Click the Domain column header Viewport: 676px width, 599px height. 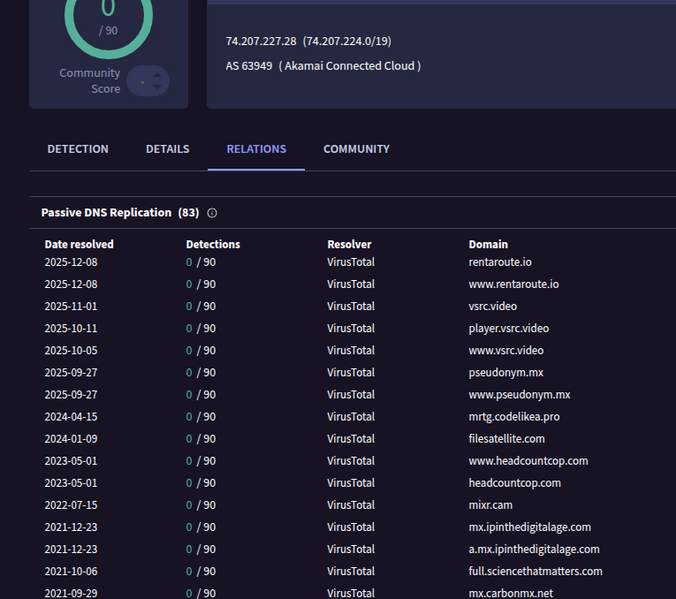pyautogui.click(x=488, y=245)
